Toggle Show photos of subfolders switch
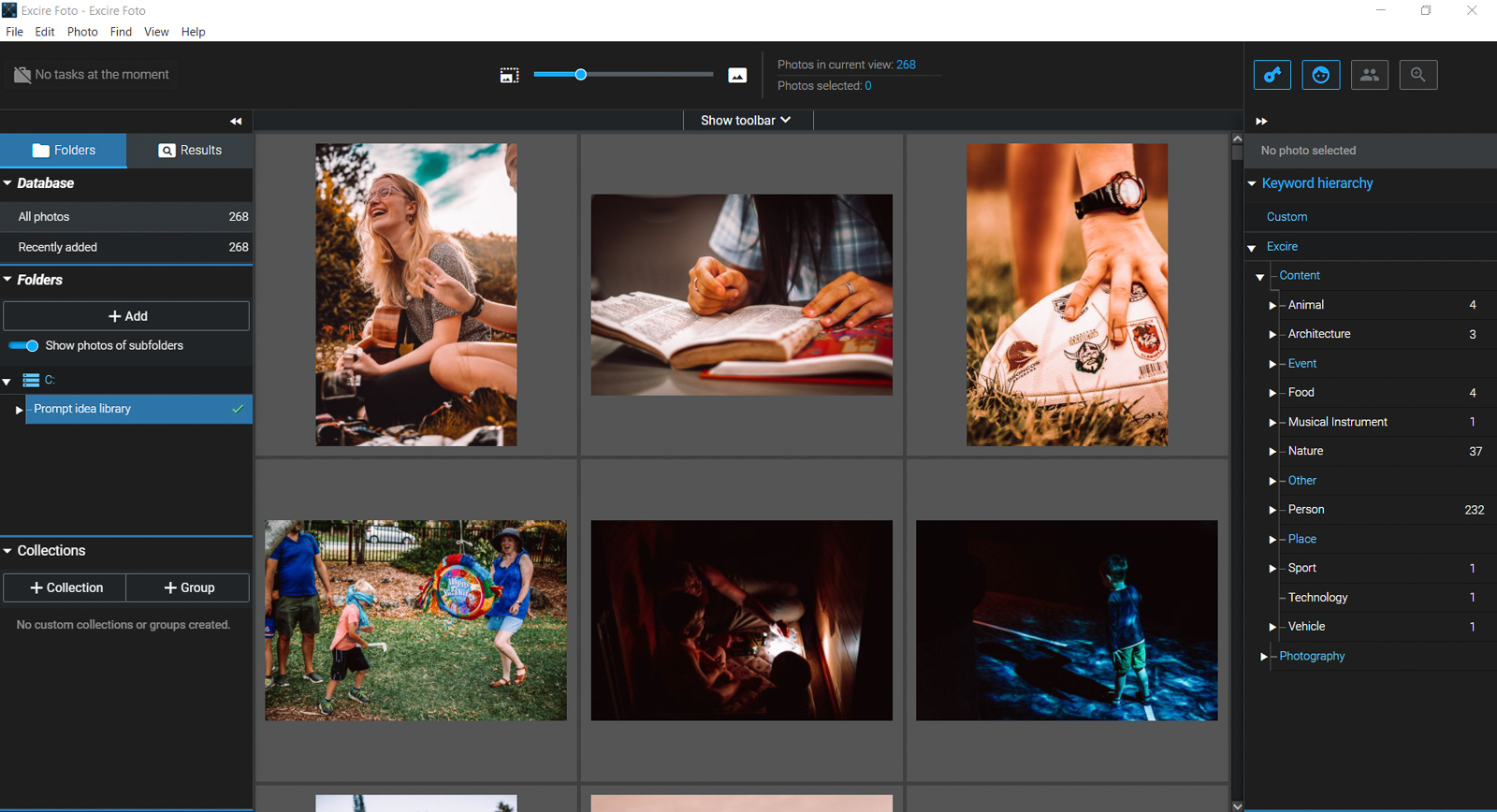The width and height of the screenshot is (1497, 812). 24,346
